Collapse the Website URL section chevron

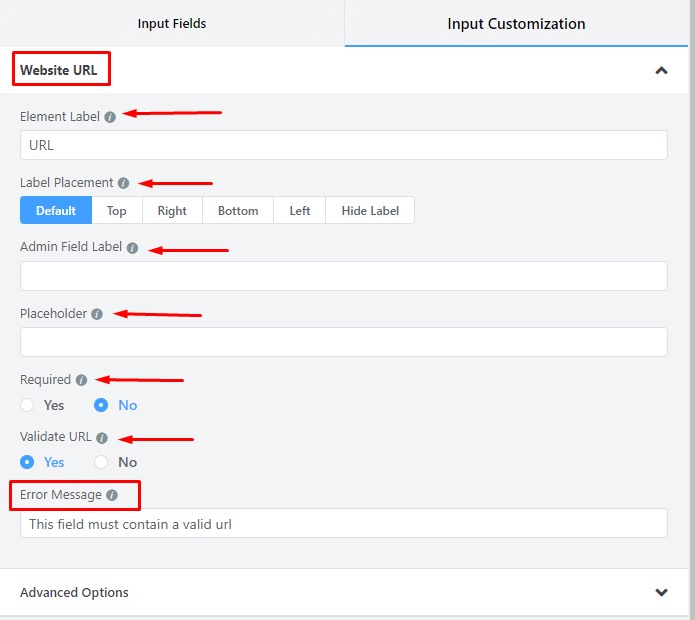coord(660,71)
